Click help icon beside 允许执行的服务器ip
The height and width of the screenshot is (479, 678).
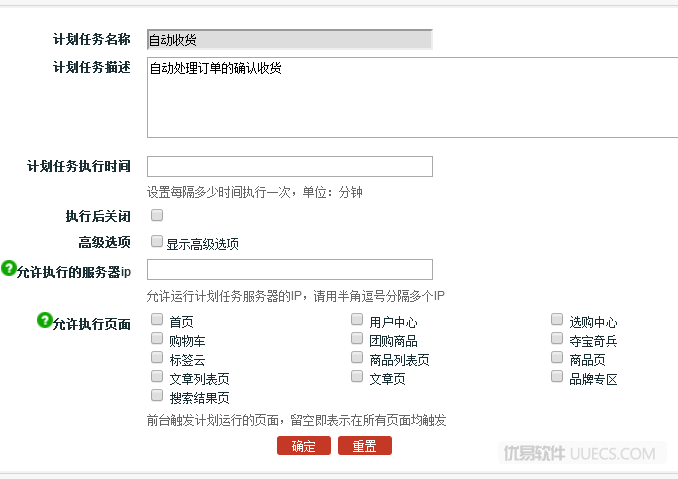point(9,268)
